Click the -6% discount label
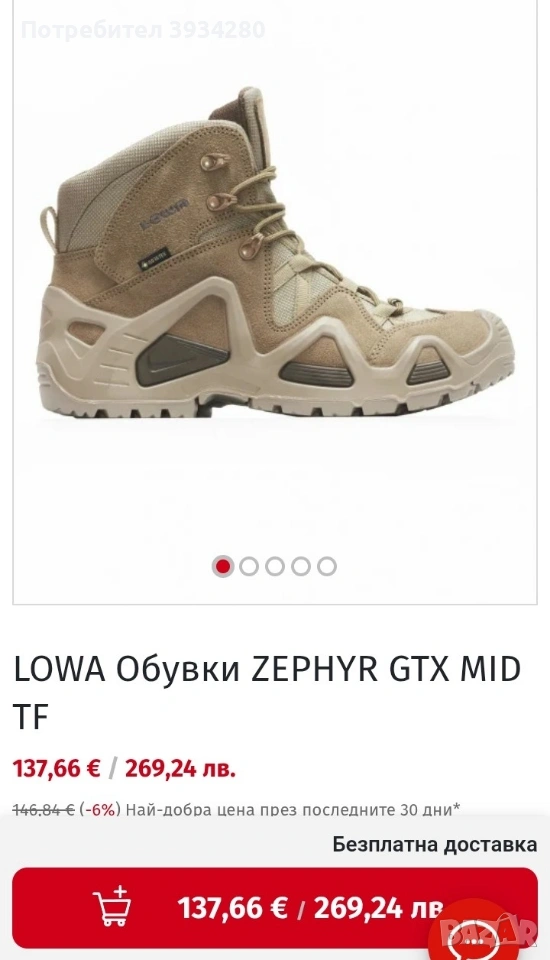550x960 pixels. pos(100,809)
